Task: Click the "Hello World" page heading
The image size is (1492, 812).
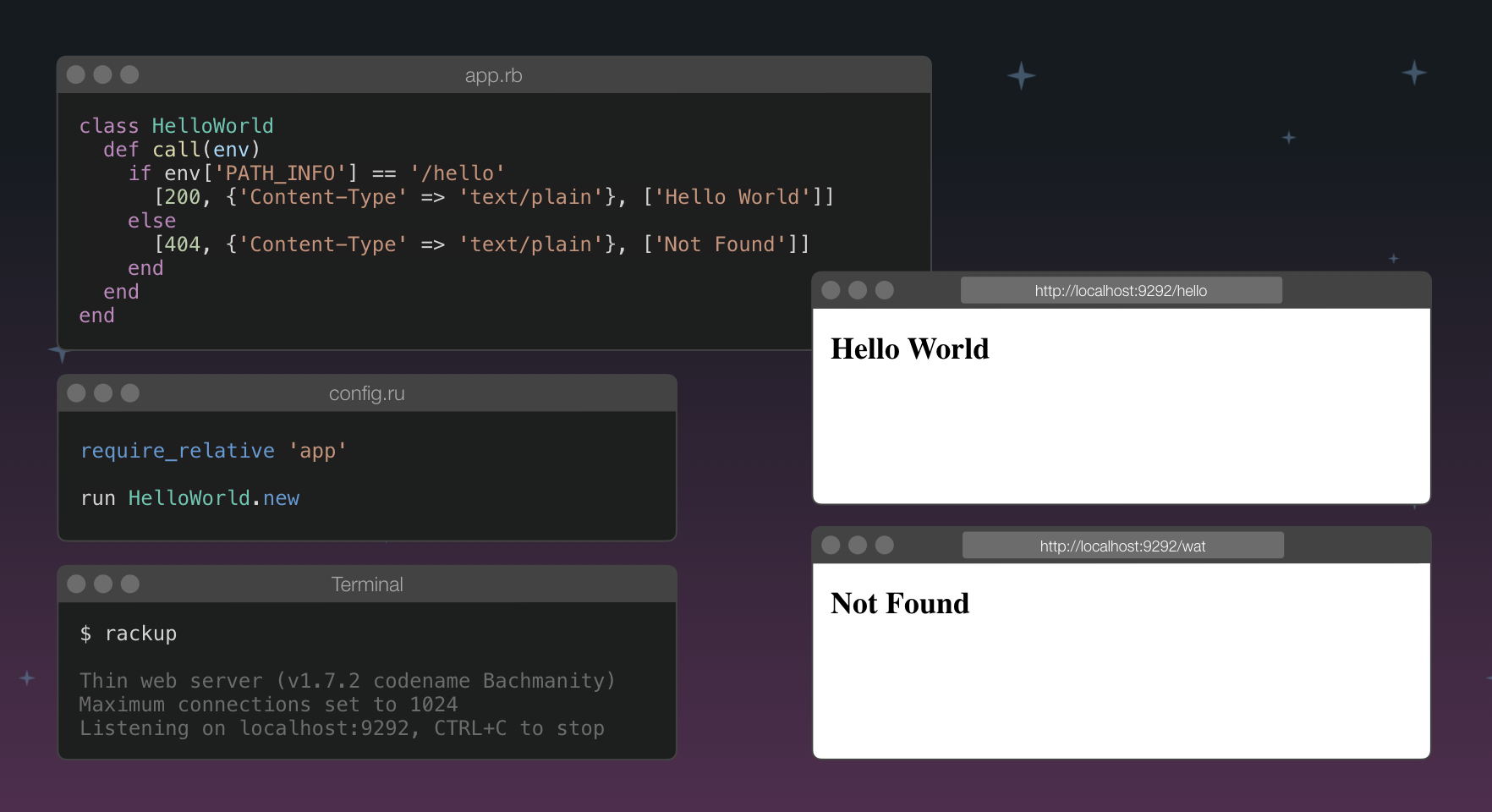Action: [910, 348]
